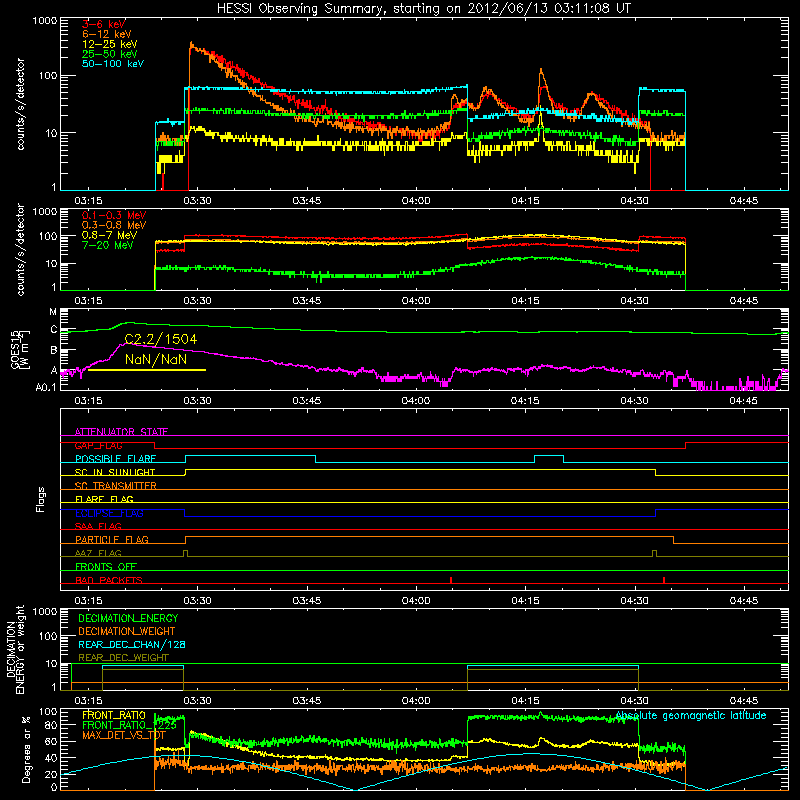The width and height of the screenshot is (800, 800).
Task: Select the NaN/NaN annotation in GOES panel
Action: pos(156,359)
